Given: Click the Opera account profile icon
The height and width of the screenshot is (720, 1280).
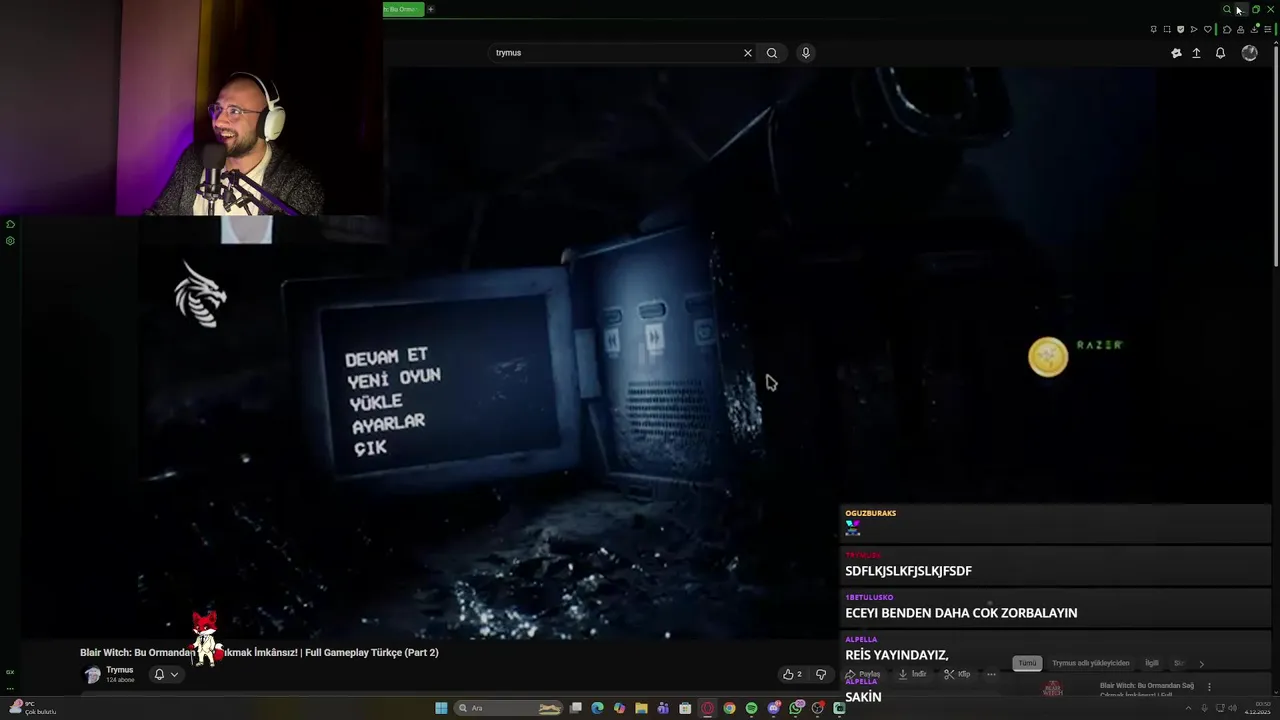Looking at the screenshot, I should [x=1241, y=29].
